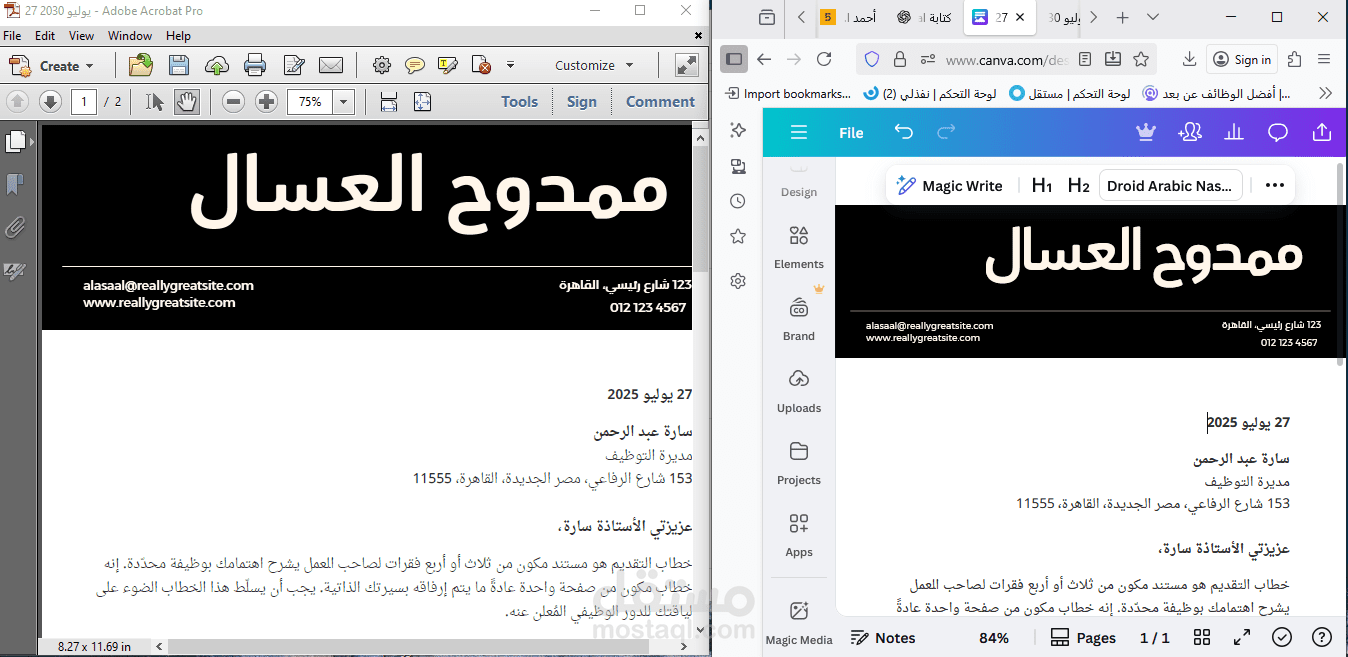This screenshot has height=657, width=1348.
Task: Add a sticky note comment in Acrobat
Action: pos(414,66)
